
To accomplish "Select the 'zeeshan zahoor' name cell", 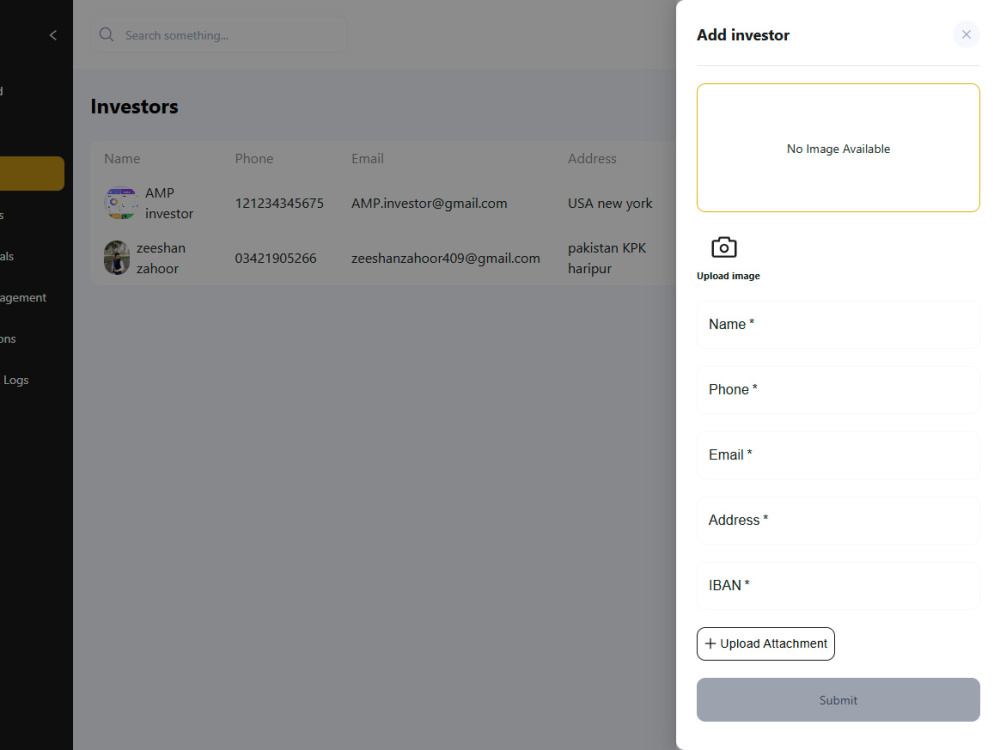I will click(x=161, y=258).
